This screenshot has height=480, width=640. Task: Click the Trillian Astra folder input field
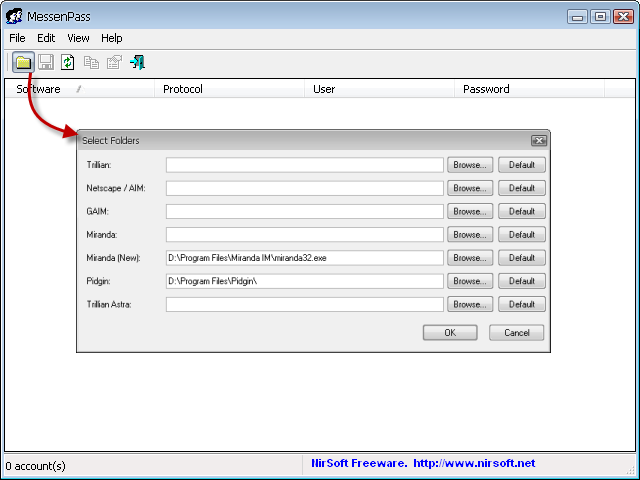coord(304,304)
